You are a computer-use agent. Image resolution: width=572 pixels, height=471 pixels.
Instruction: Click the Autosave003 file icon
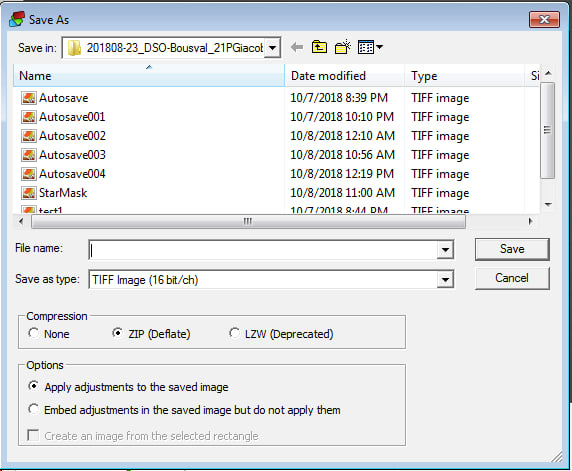pyautogui.click(x=28, y=155)
